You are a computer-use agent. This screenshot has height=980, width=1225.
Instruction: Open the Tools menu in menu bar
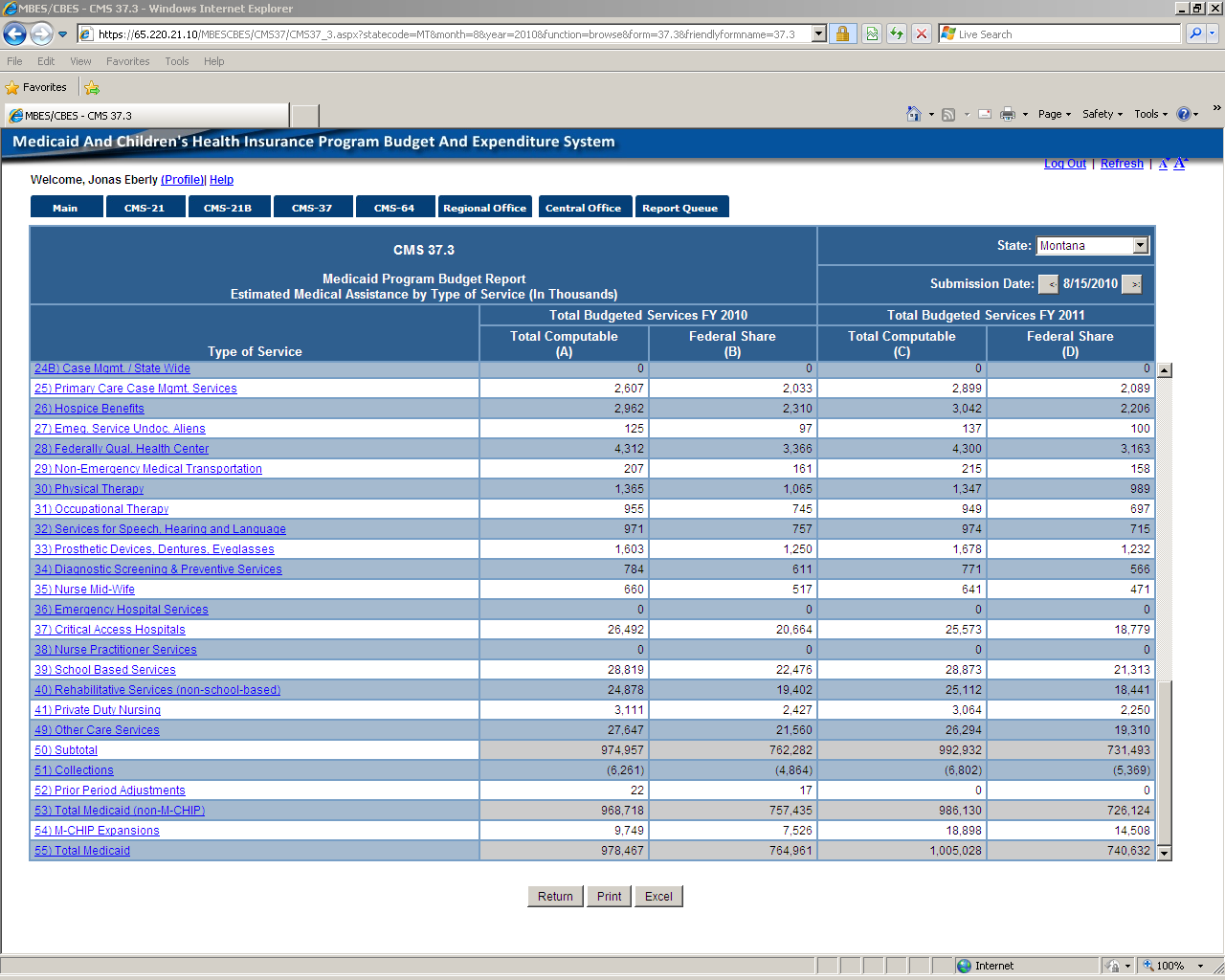click(x=176, y=61)
